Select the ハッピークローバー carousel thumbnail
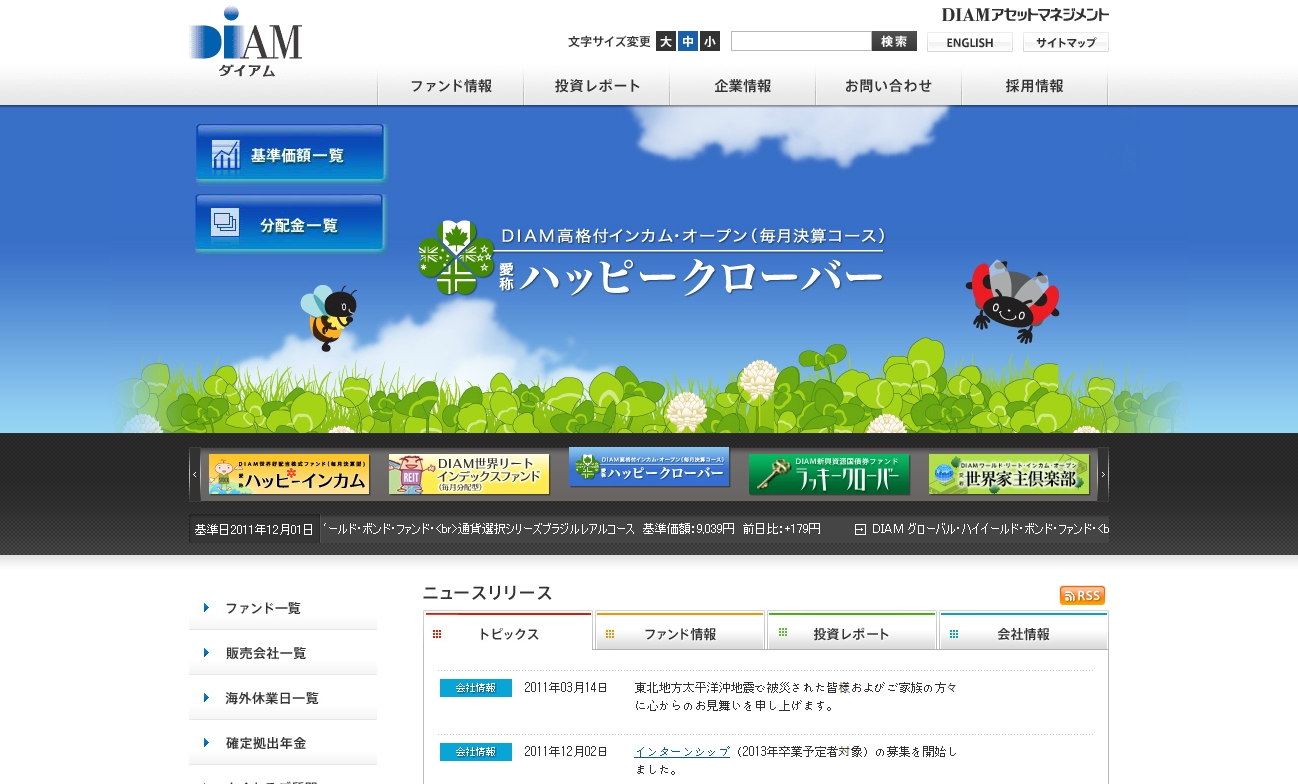Viewport: 1298px width, 784px height. (649, 467)
